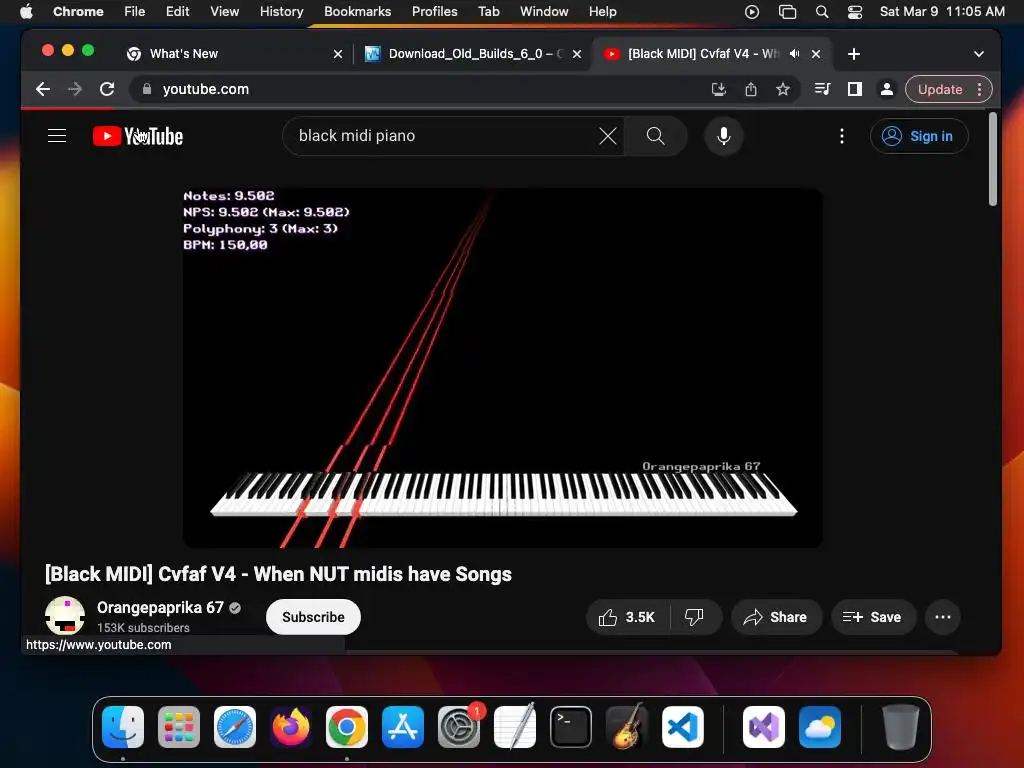Bookmark this tab with star
Image resolution: width=1024 pixels, height=768 pixels.
(x=783, y=89)
